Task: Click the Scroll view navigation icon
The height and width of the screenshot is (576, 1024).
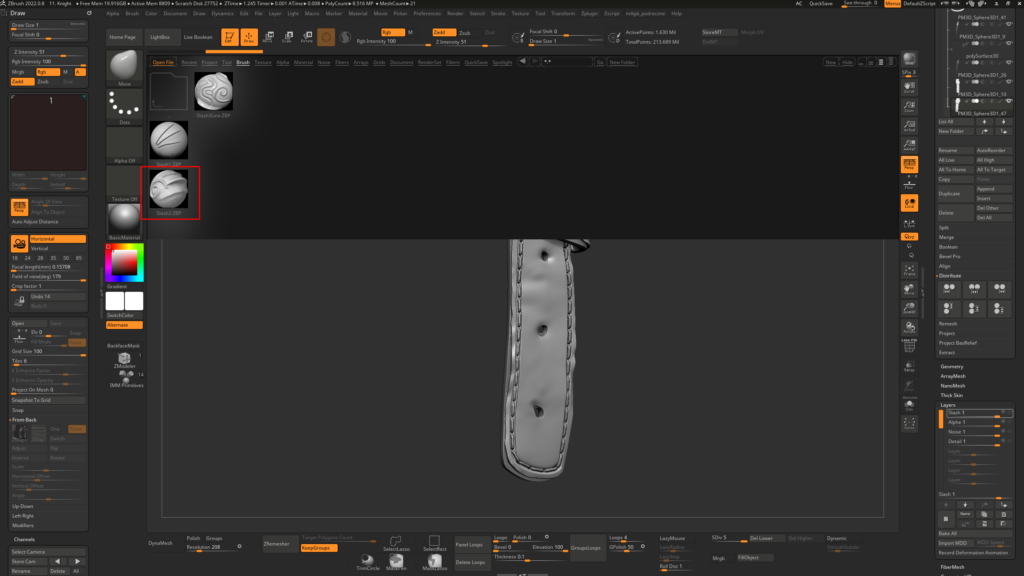Action: (x=909, y=87)
